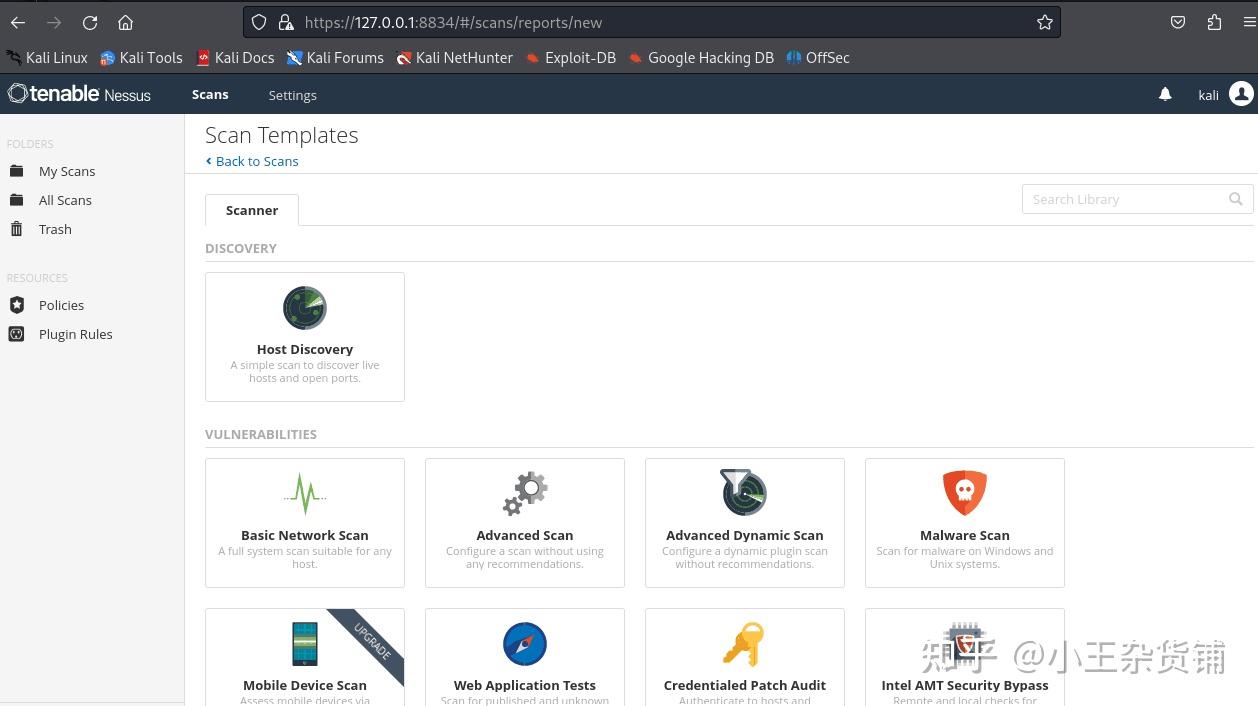
Task: Open My Scans folder
Action: point(67,171)
